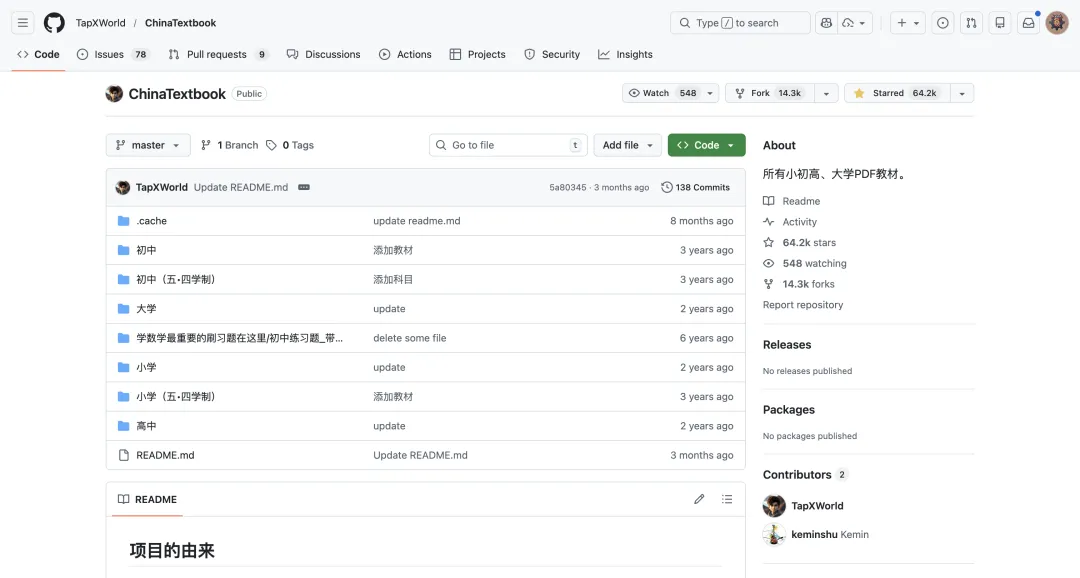Open the 小学 folder link
Viewport: 1080px width, 578px height.
click(x=146, y=367)
